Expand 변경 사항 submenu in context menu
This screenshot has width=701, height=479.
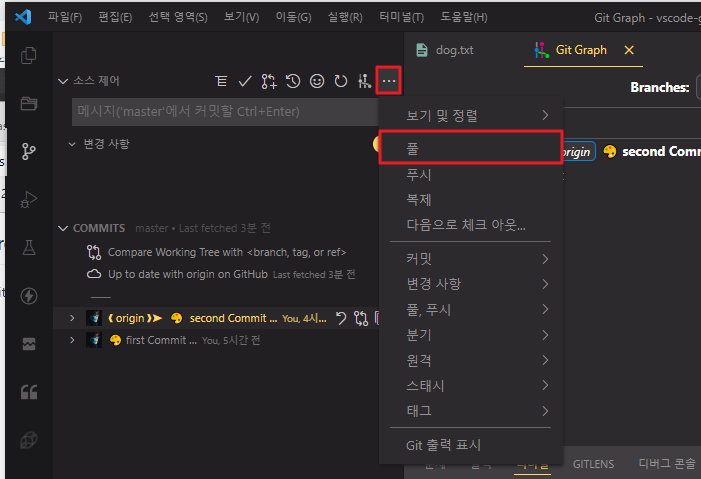471,284
